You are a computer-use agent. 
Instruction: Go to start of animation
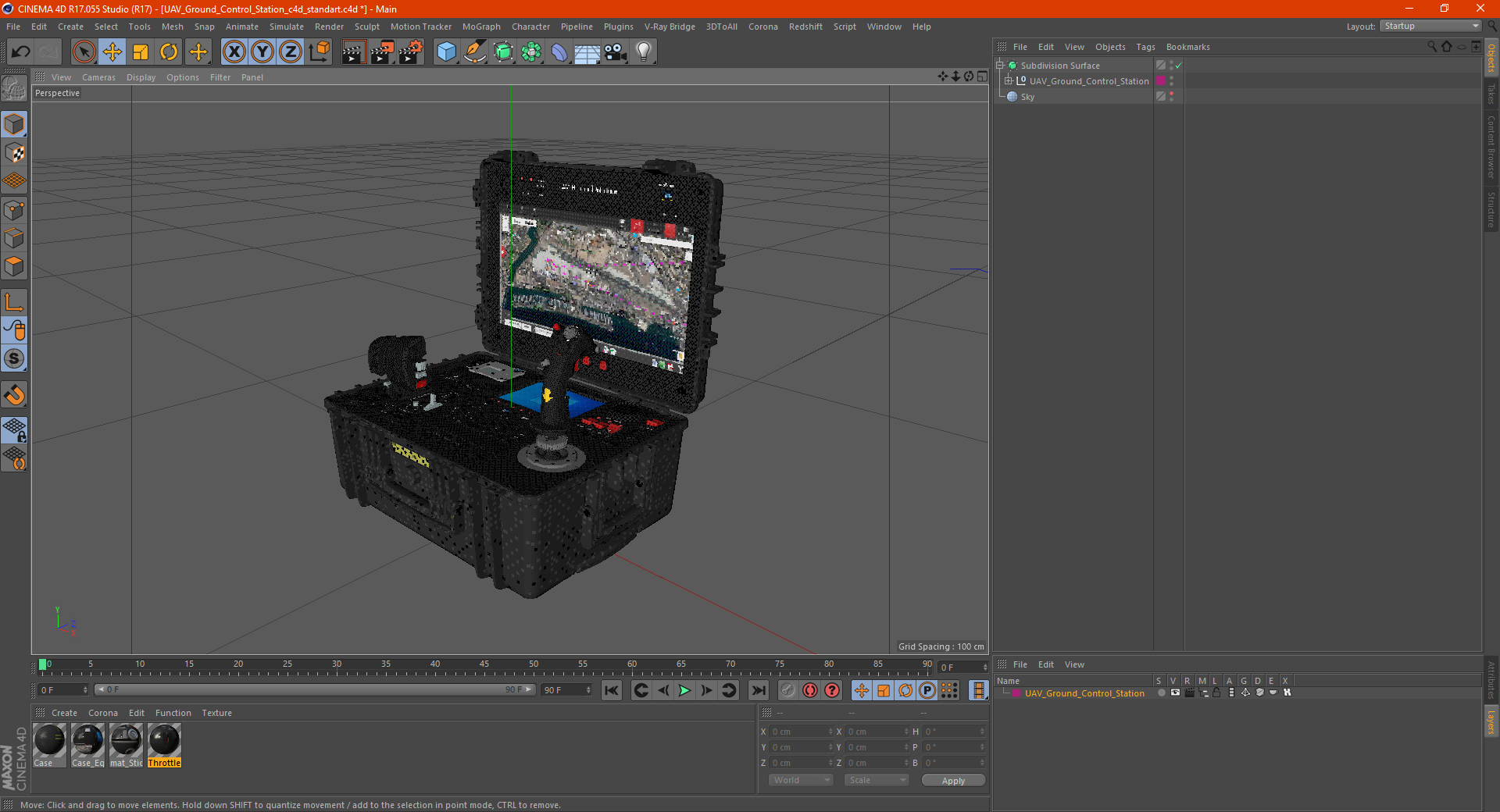click(612, 690)
